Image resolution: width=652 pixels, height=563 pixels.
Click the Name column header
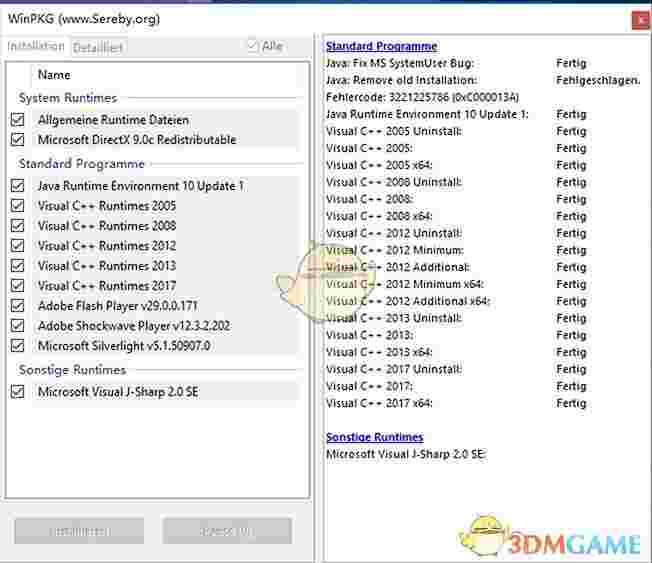pyautogui.click(x=54, y=75)
